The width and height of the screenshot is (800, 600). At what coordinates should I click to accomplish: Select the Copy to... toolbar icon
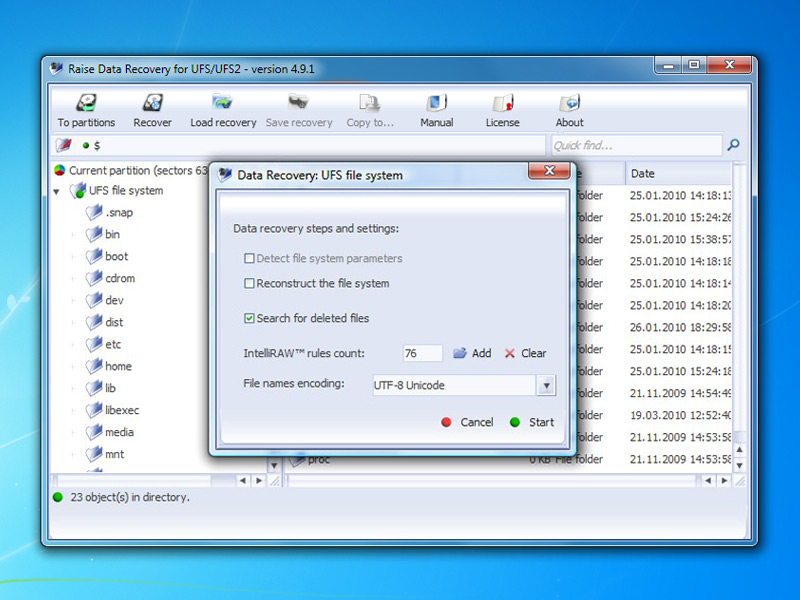369,103
